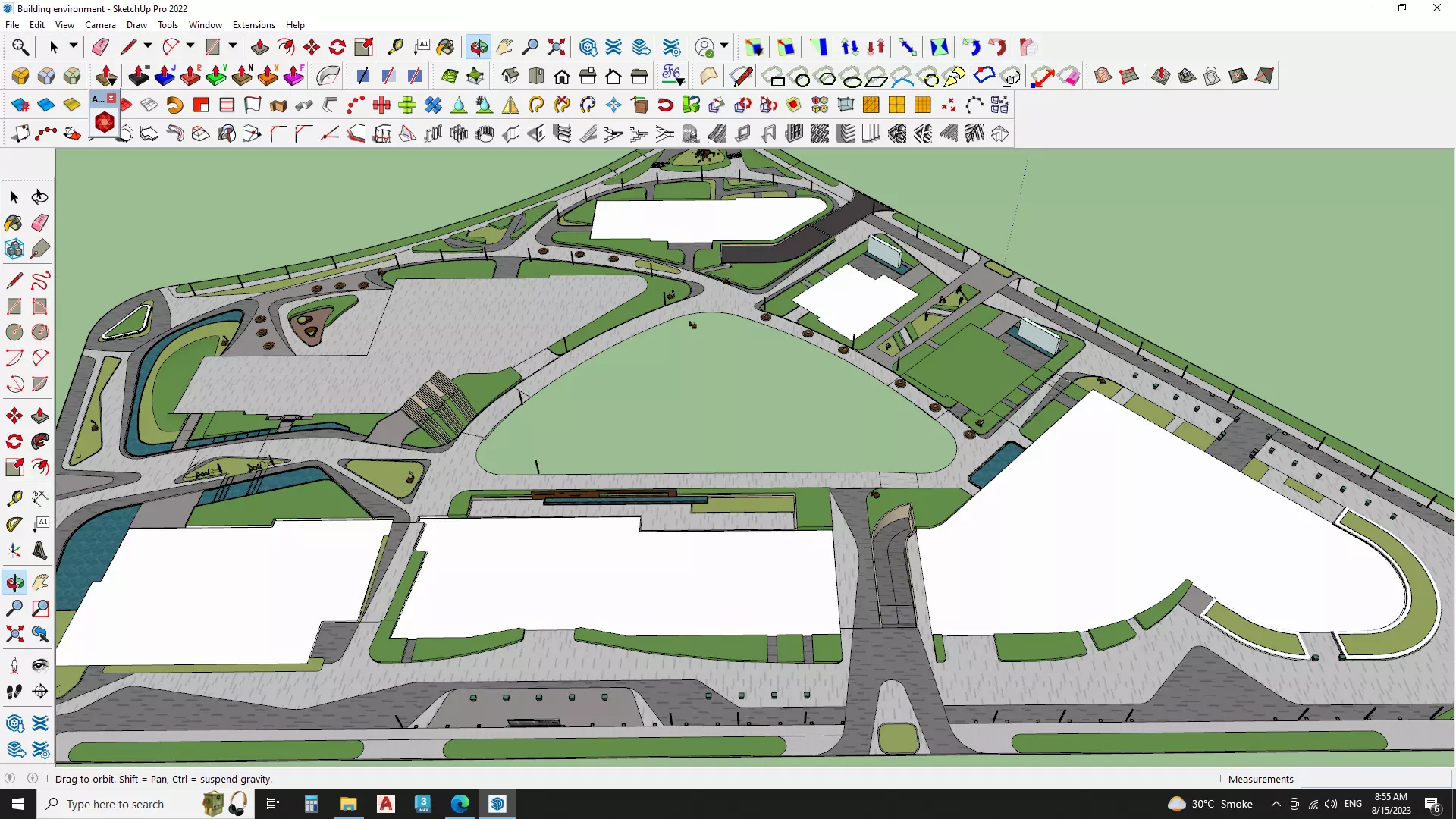Expand the Arc tool dropdown arrow
The height and width of the screenshot is (819, 1456).
(190, 46)
